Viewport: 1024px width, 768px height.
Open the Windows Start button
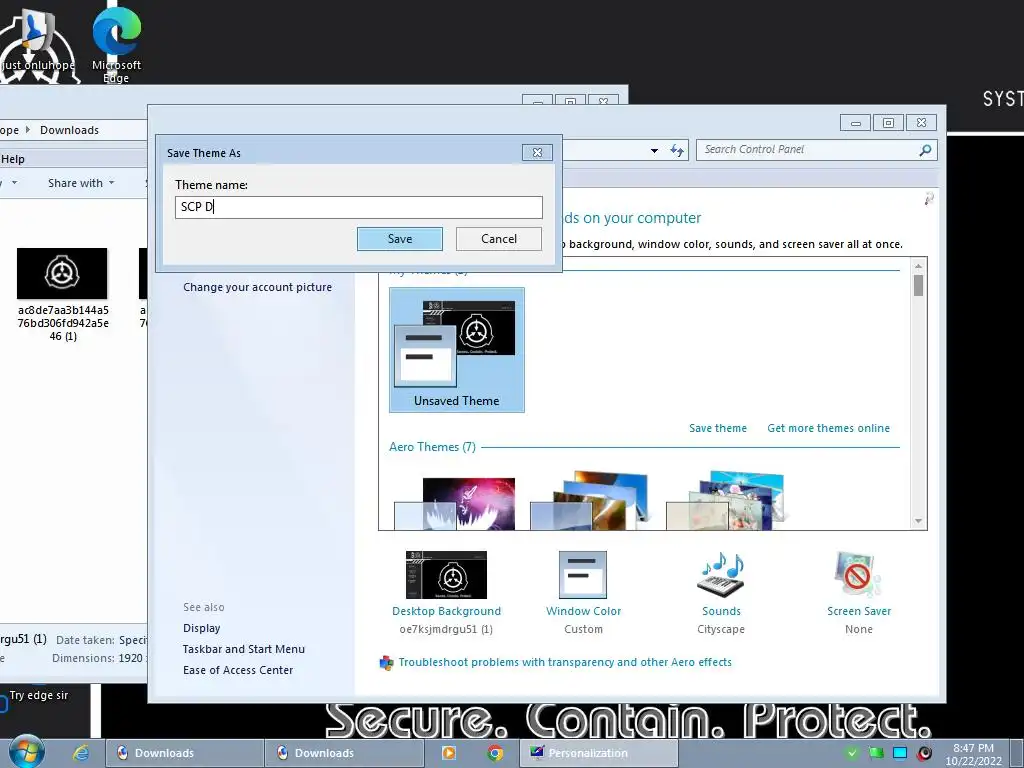27,752
